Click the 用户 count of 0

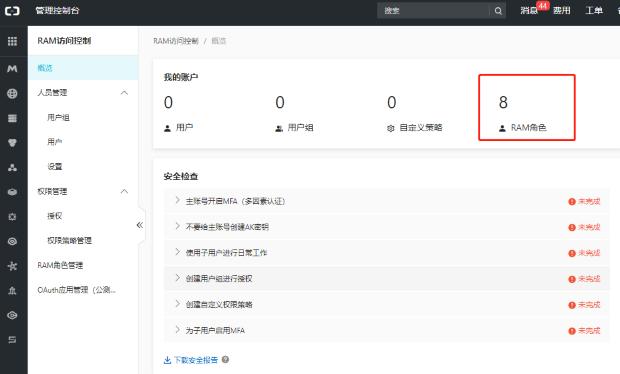point(168,102)
